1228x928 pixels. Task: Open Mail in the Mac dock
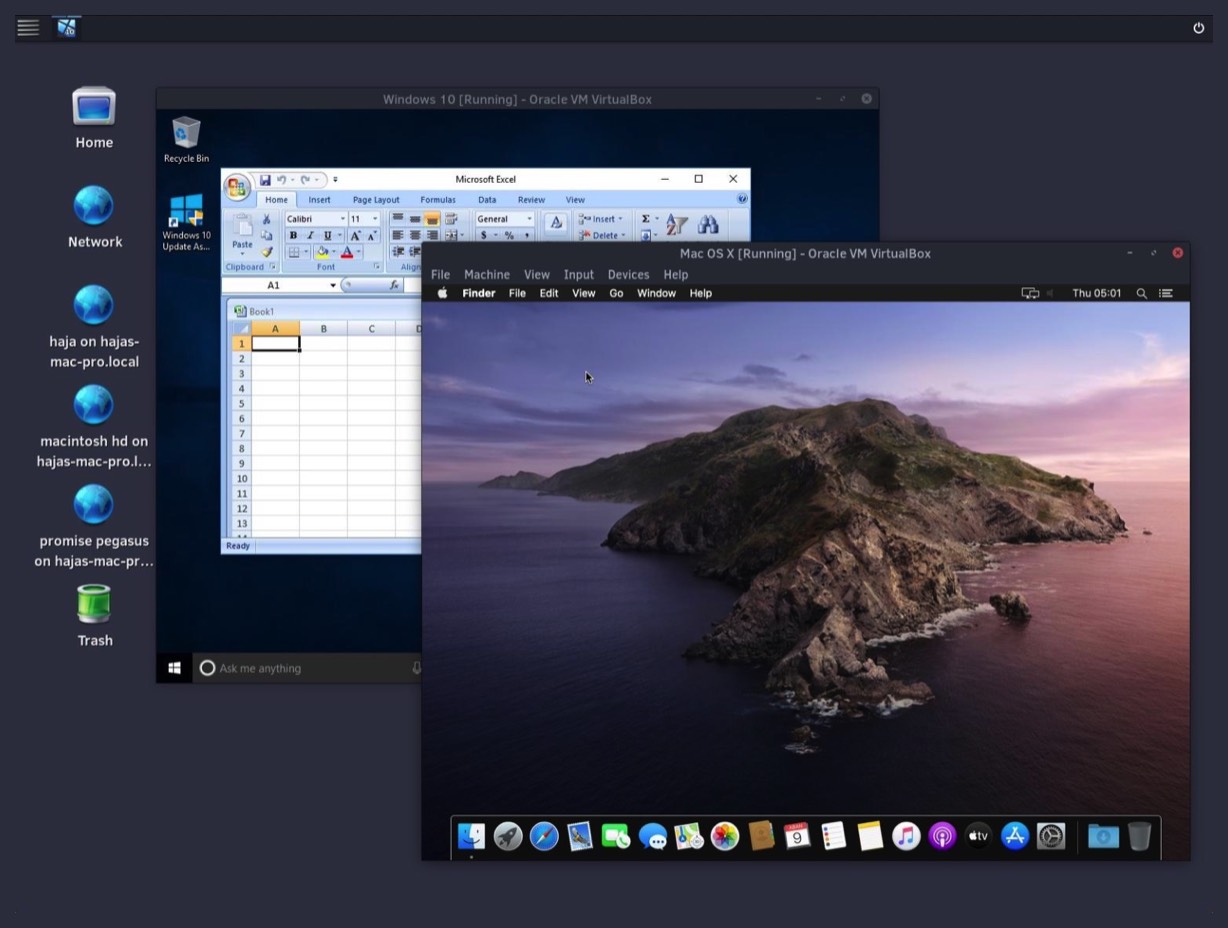[x=580, y=836]
